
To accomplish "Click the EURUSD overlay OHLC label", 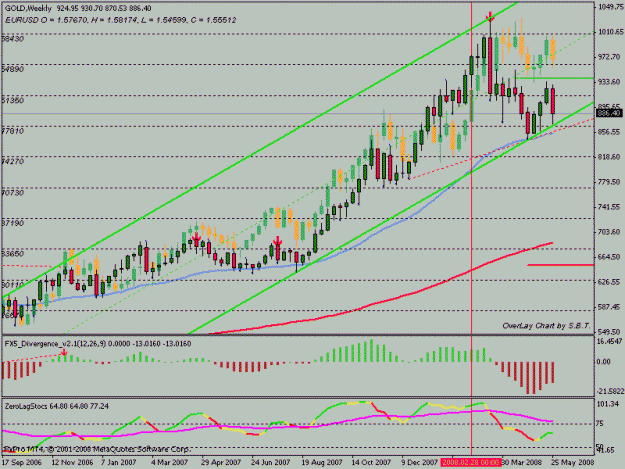I will (120, 20).
